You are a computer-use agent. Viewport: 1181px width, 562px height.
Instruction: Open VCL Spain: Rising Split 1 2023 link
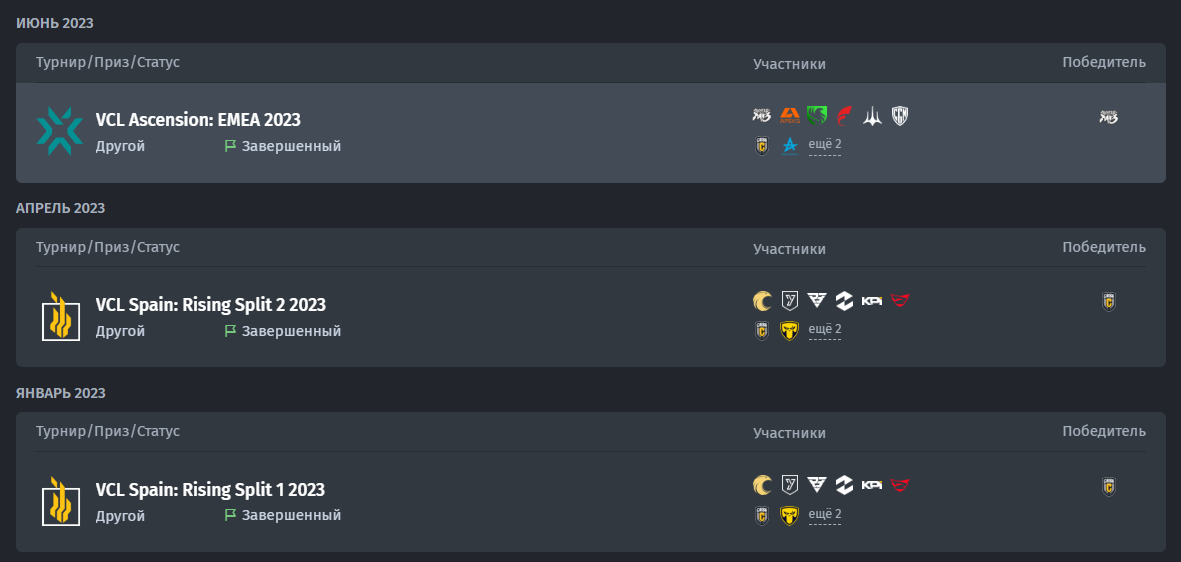210,490
